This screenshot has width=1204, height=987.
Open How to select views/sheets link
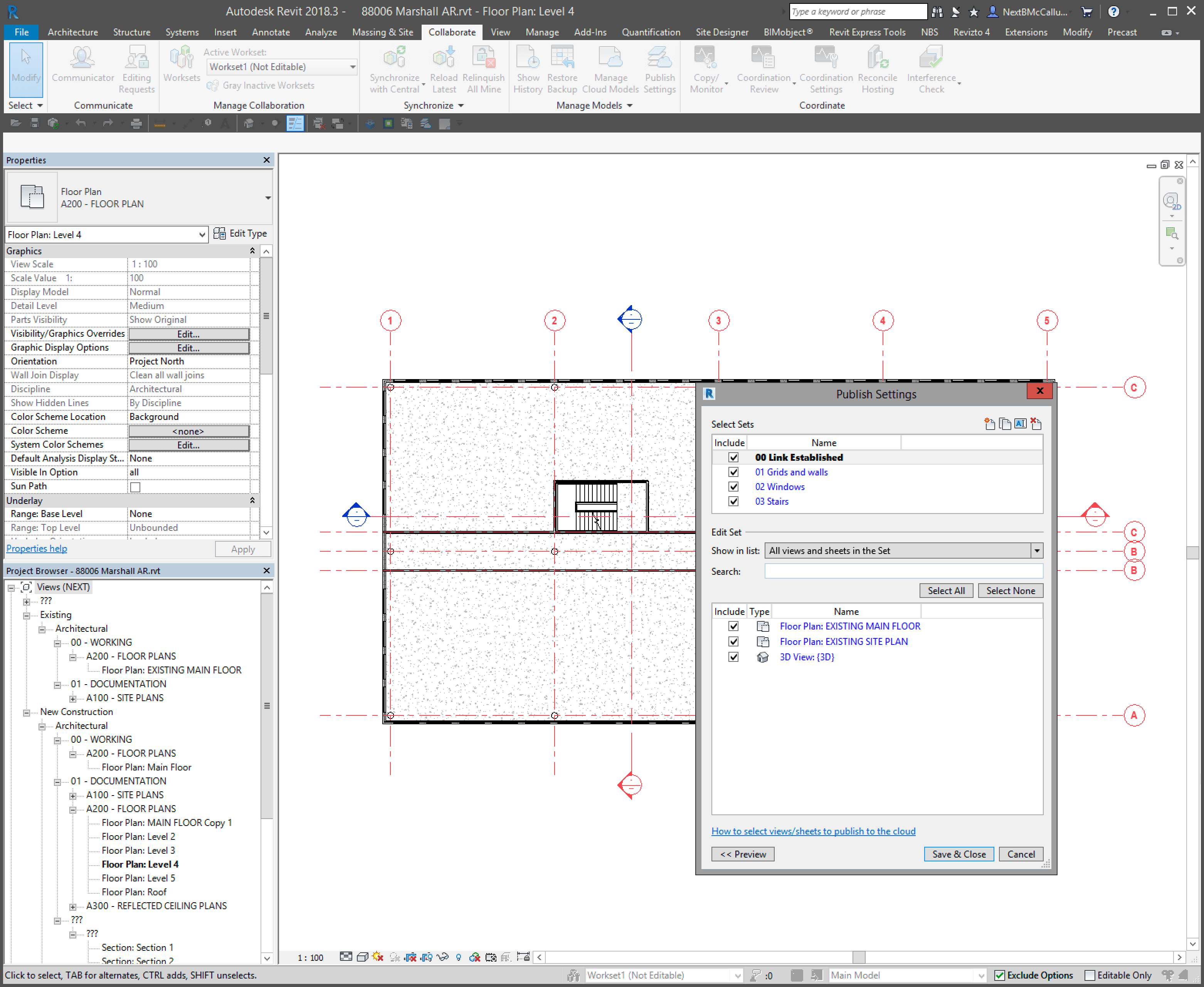pyautogui.click(x=813, y=831)
